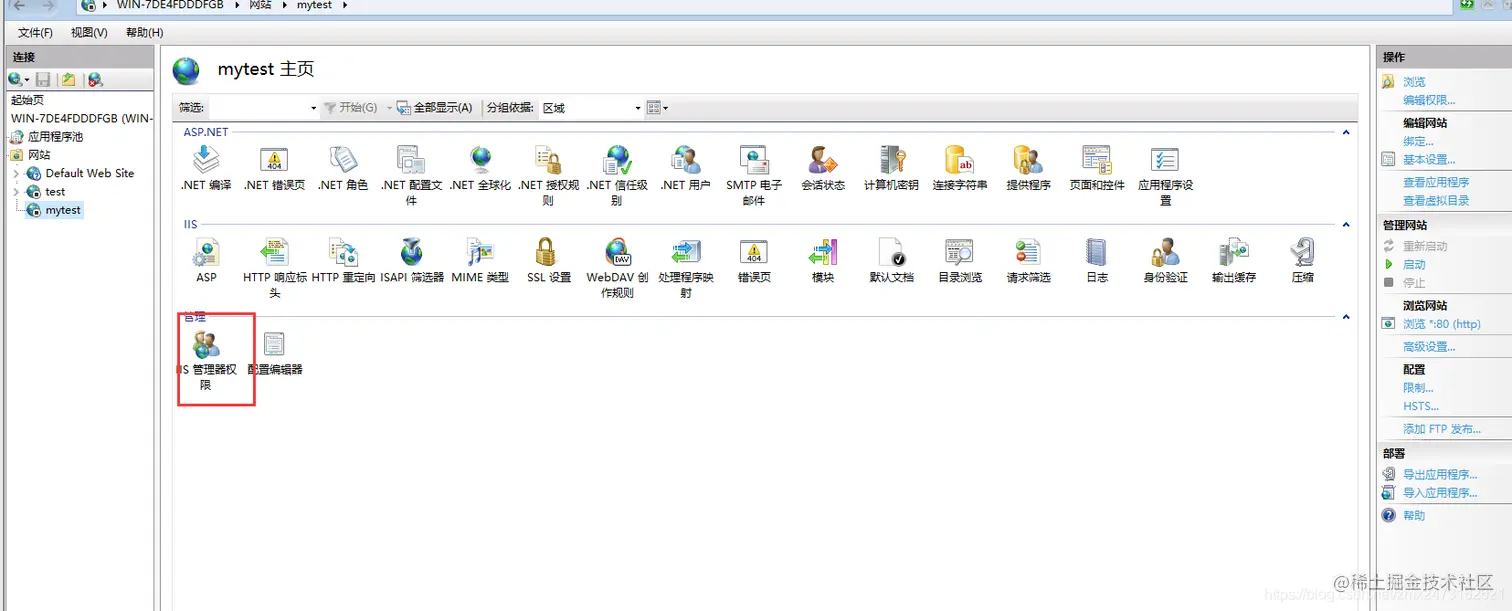Viewport: 1512px width, 611px height.
Task: Open .NET 信任级别 feature
Action: click(x=617, y=175)
